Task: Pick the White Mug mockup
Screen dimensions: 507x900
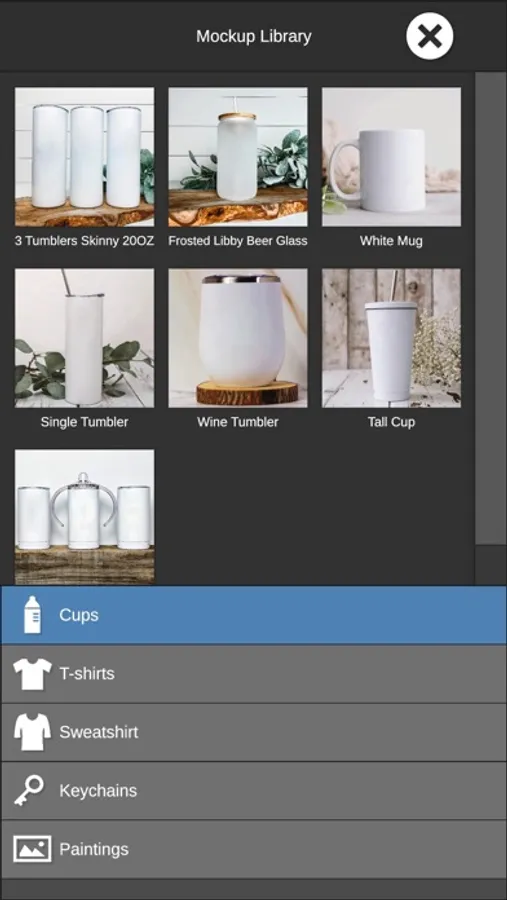Action: (391, 157)
